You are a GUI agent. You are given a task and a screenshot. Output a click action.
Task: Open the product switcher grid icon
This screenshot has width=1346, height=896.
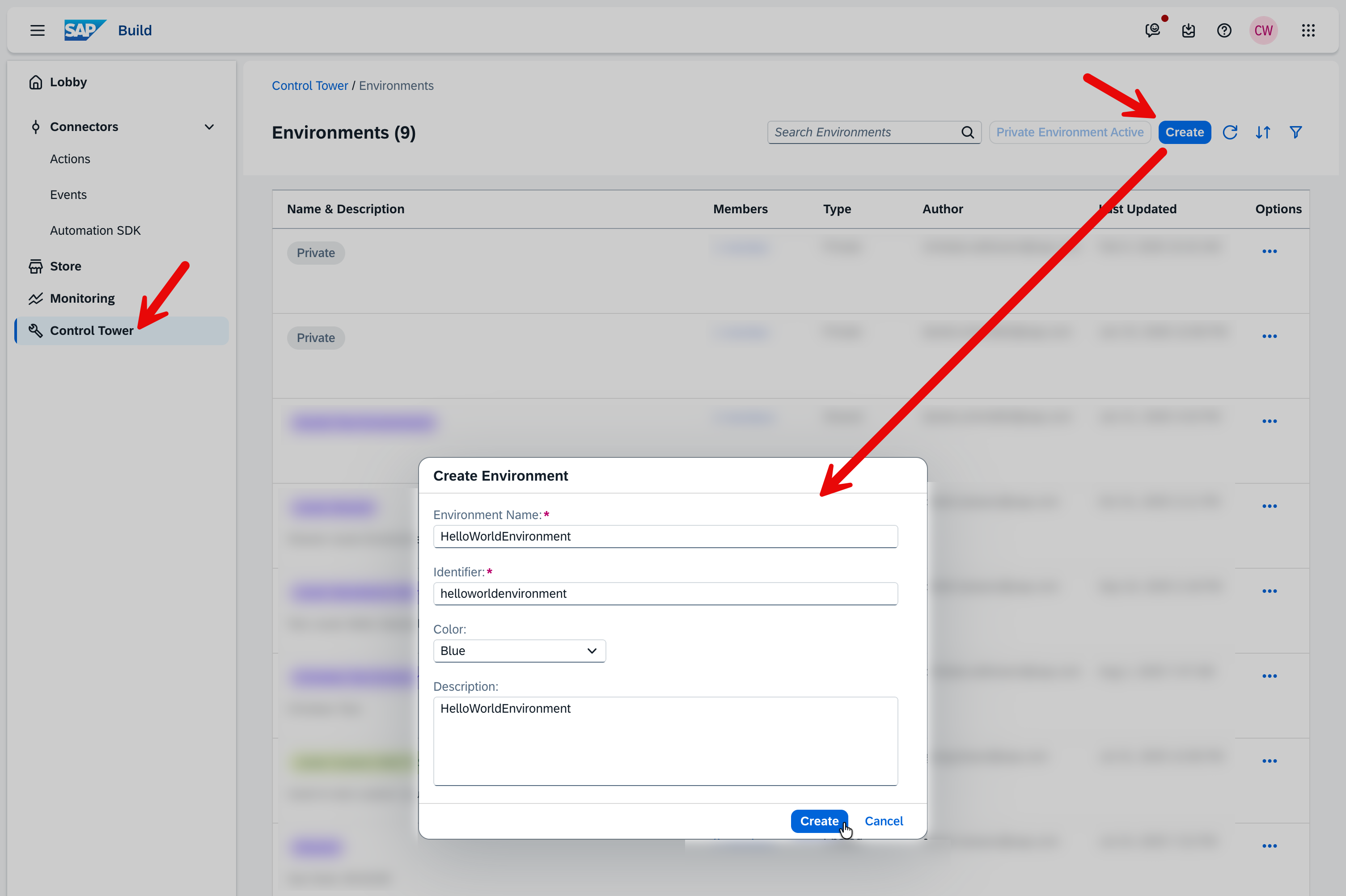coord(1308,30)
